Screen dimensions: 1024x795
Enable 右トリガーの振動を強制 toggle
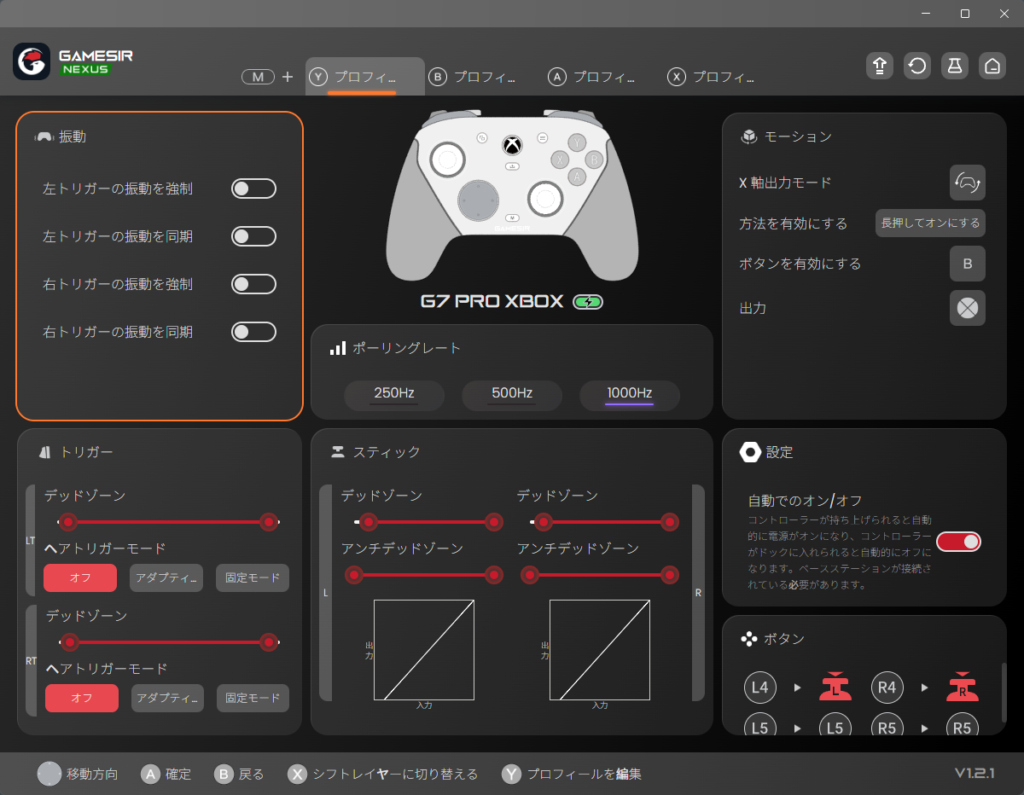pos(253,284)
